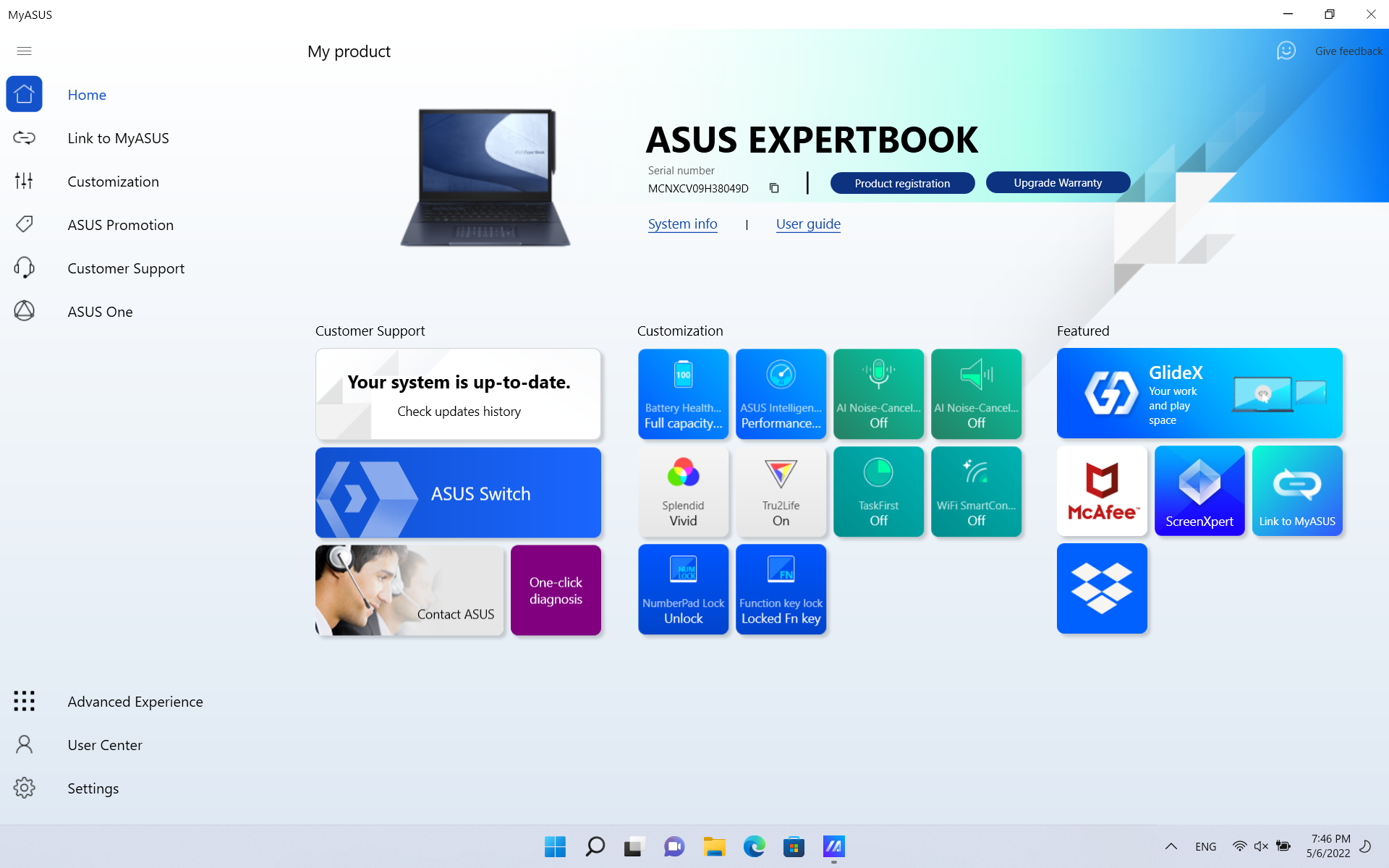Click Check updates history
The width and height of the screenshot is (1389, 868).
pyautogui.click(x=459, y=412)
